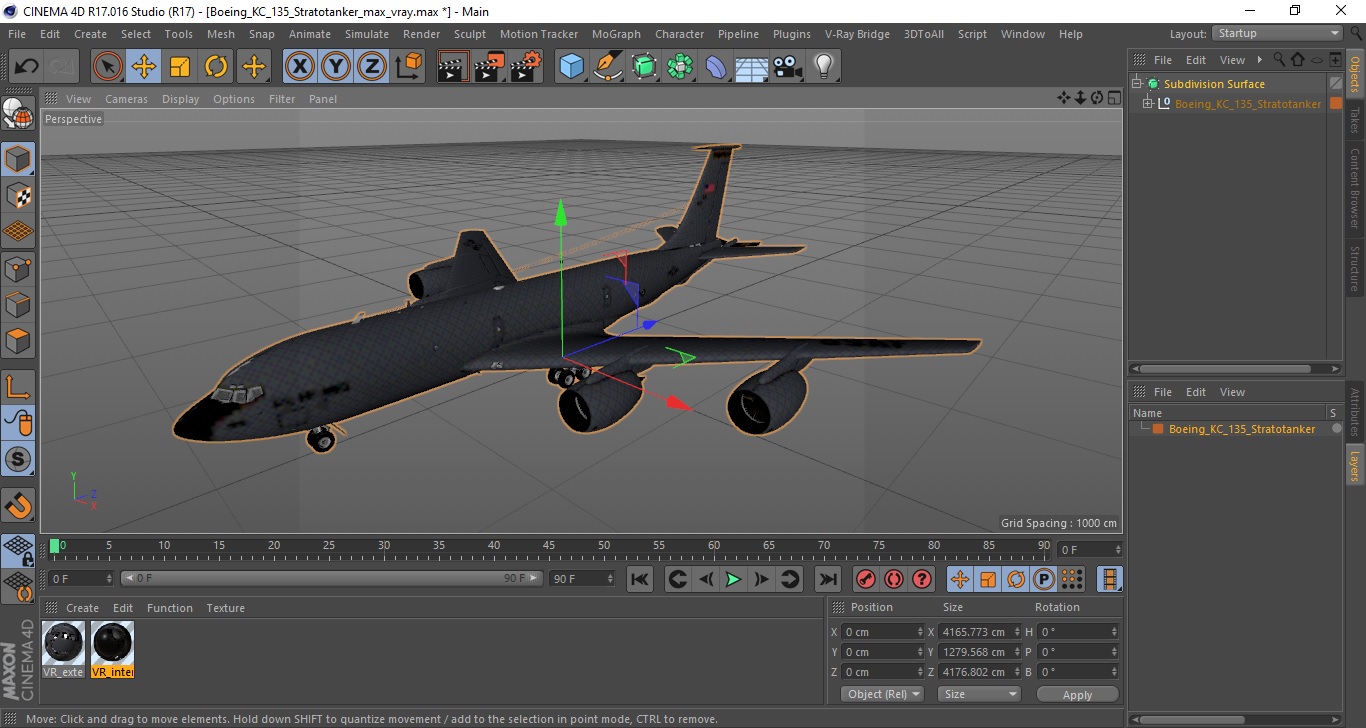This screenshot has width=1366, height=728.
Task: Toggle Enable Snap magnet icon
Action: click(18, 505)
